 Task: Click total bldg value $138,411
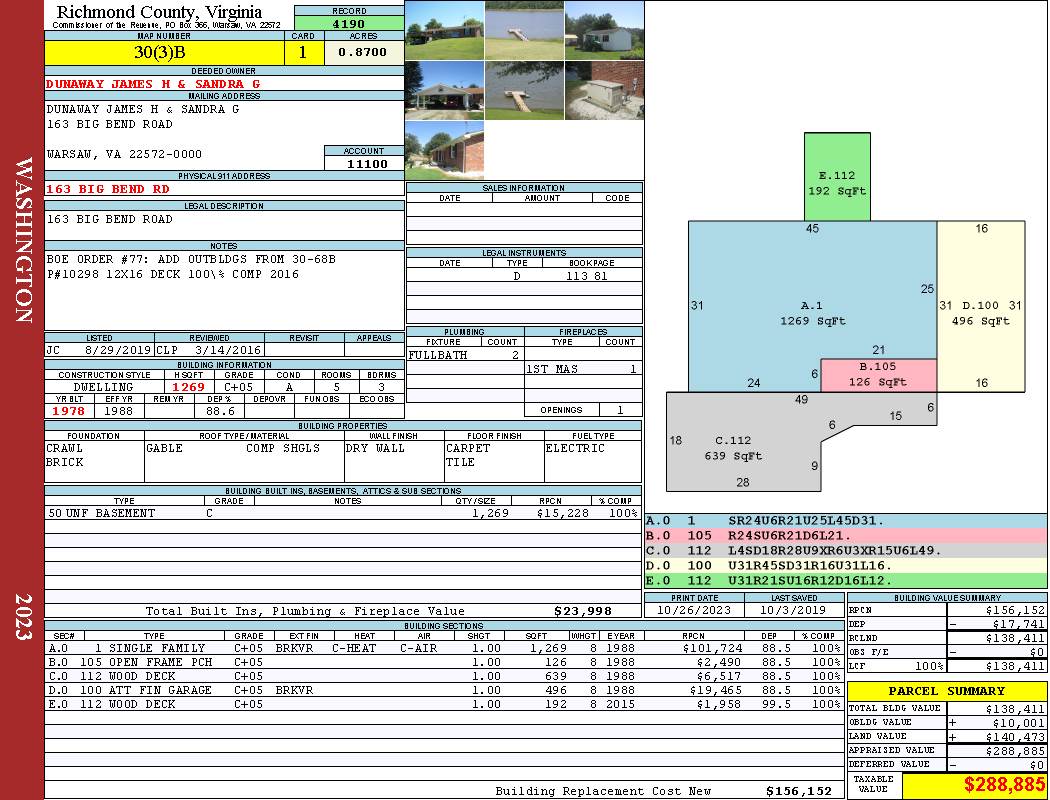[1015, 708]
